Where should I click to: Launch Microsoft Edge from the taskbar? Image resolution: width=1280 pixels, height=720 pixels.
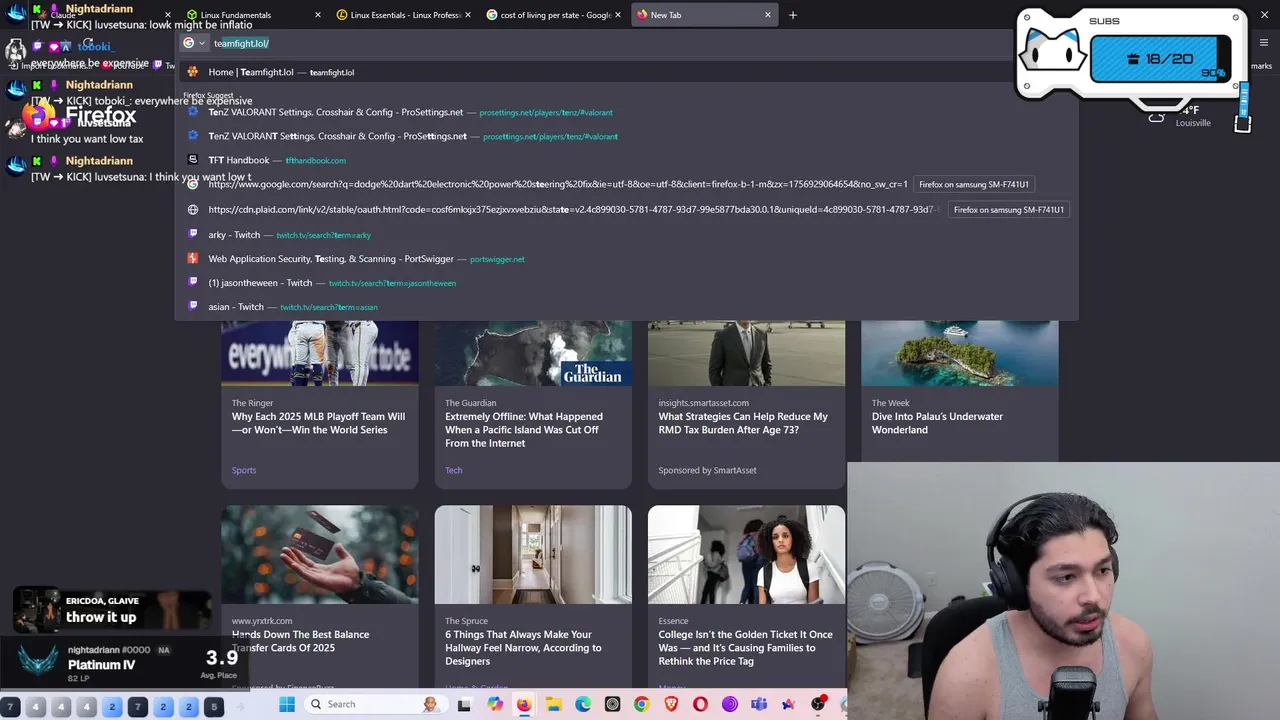click(583, 704)
